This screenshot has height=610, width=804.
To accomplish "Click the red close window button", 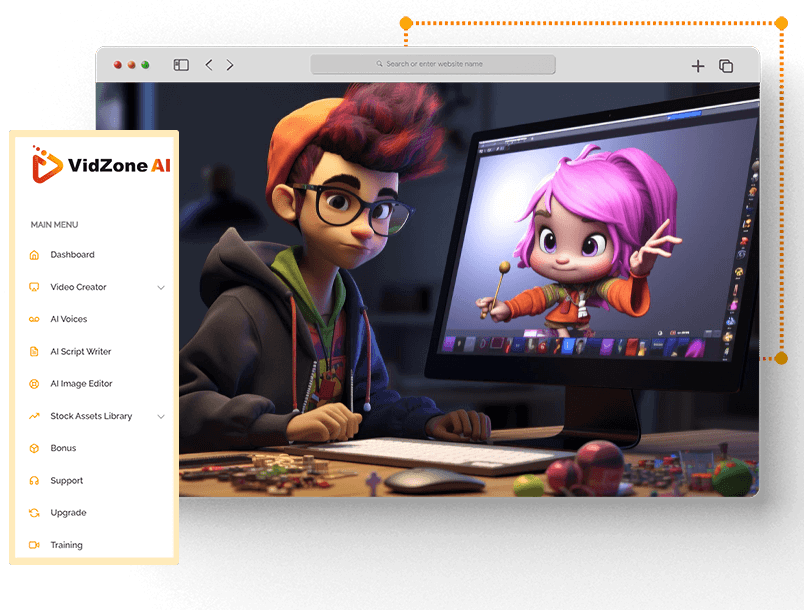I will click(118, 65).
